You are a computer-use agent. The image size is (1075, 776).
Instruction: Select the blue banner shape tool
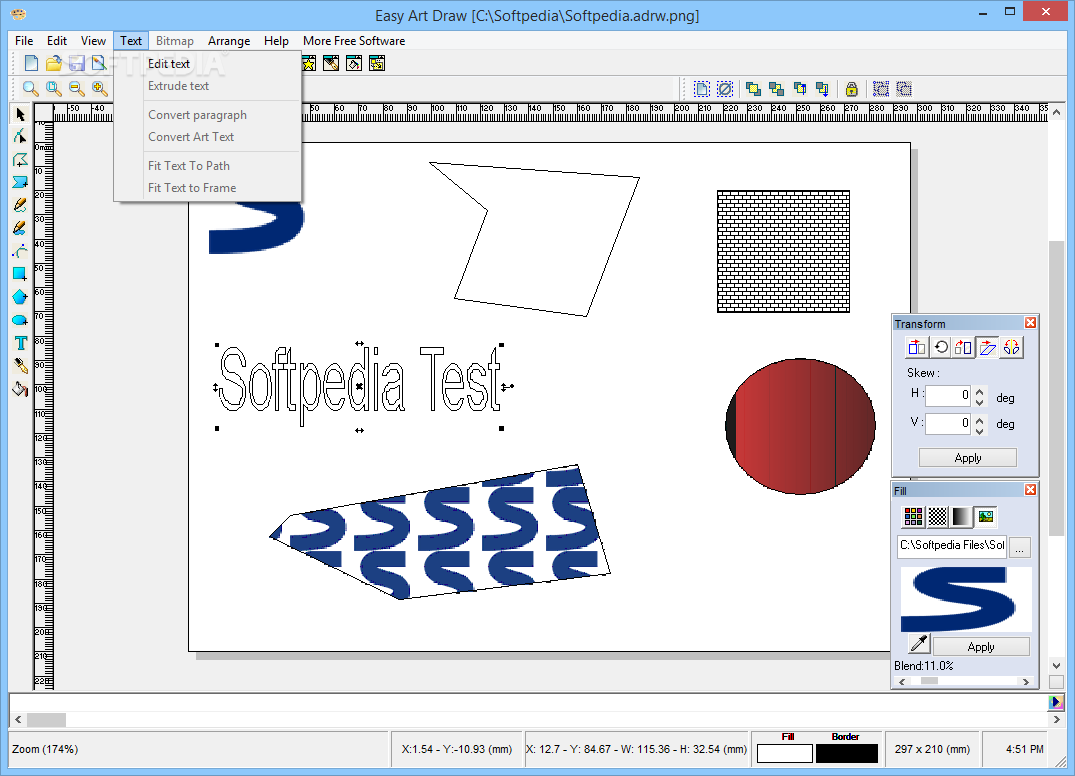(x=20, y=182)
